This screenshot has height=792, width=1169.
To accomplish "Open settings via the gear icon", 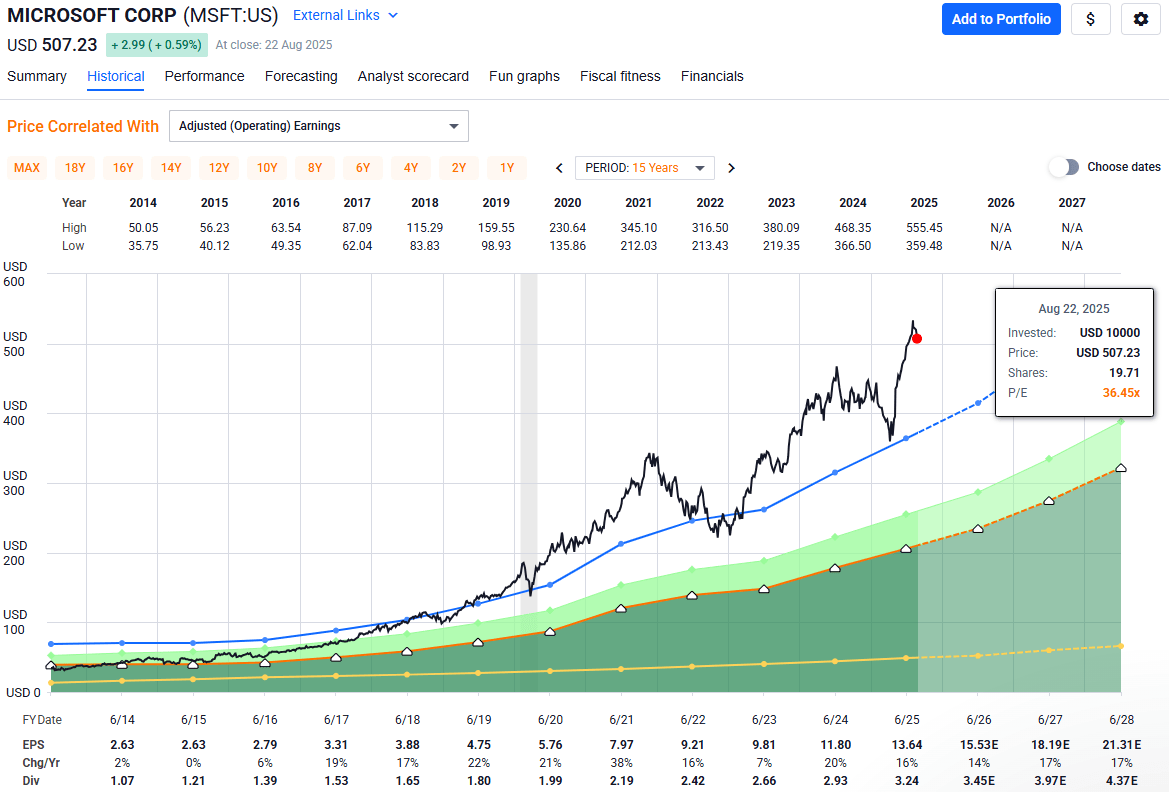I will 1140,19.
